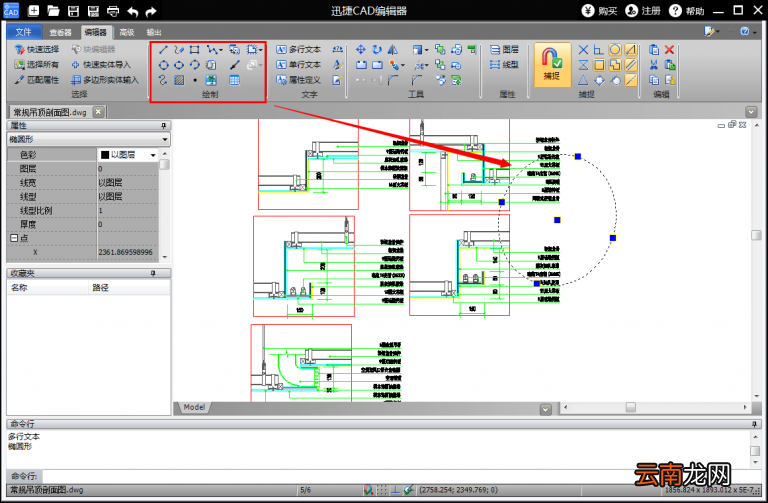Select the Ellipse drawing tool
Viewport: 768px width, 503px height.
[x=179, y=65]
